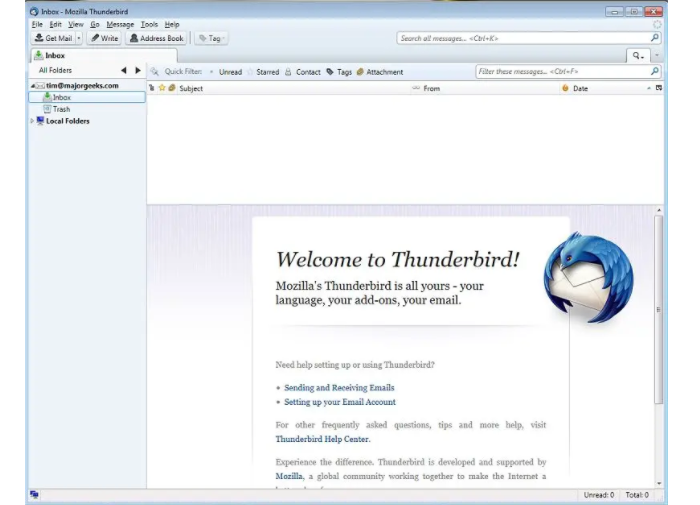Screen dimensions: 700x505
Task: Sort by attachment column icon
Action: pyautogui.click(x=172, y=88)
